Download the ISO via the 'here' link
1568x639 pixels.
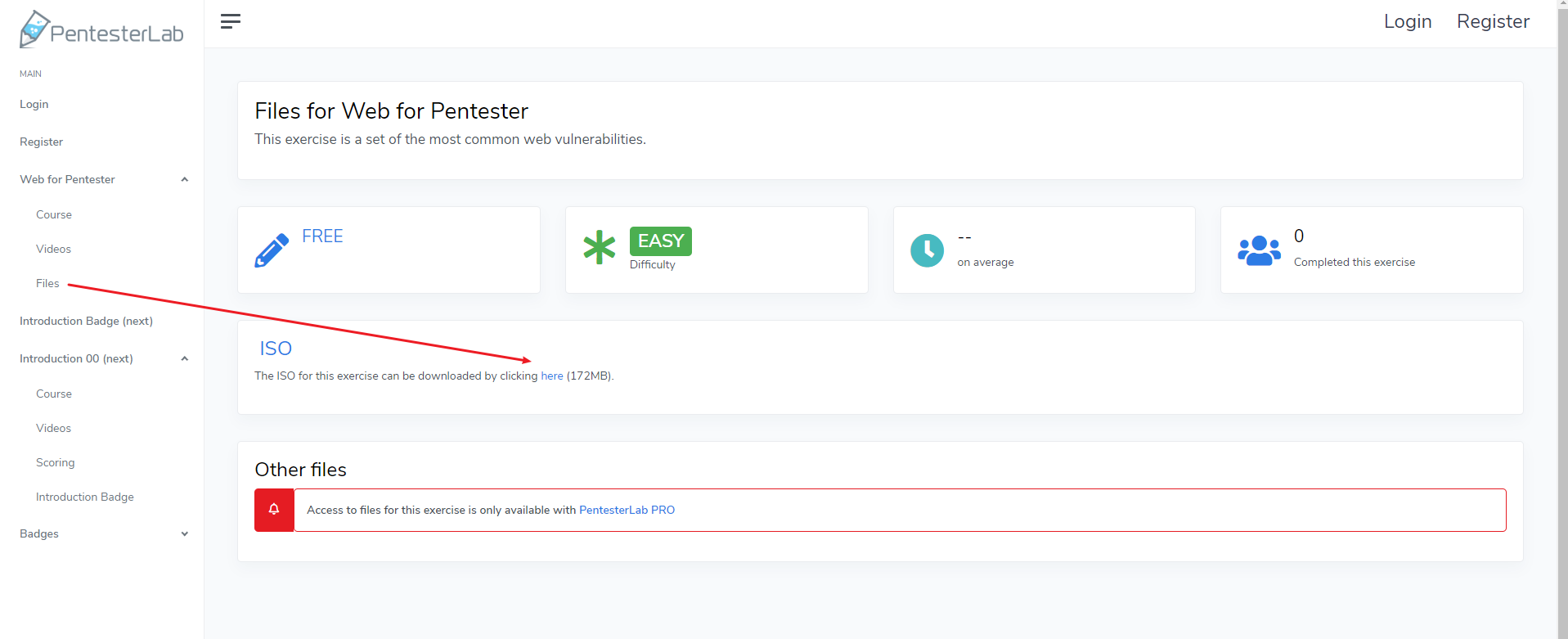(x=552, y=376)
